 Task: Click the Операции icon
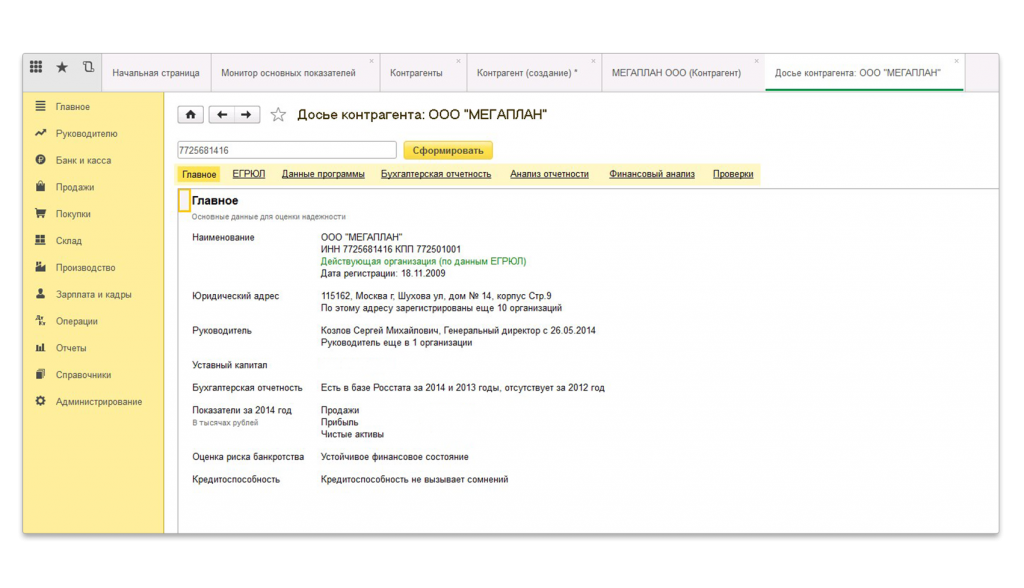pyautogui.click(x=40, y=320)
